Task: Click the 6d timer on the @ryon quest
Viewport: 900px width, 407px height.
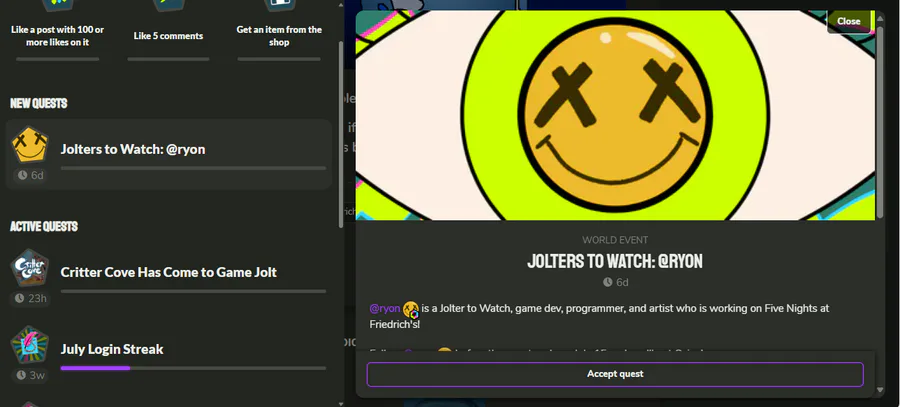Action: pyautogui.click(x=30, y=175)
